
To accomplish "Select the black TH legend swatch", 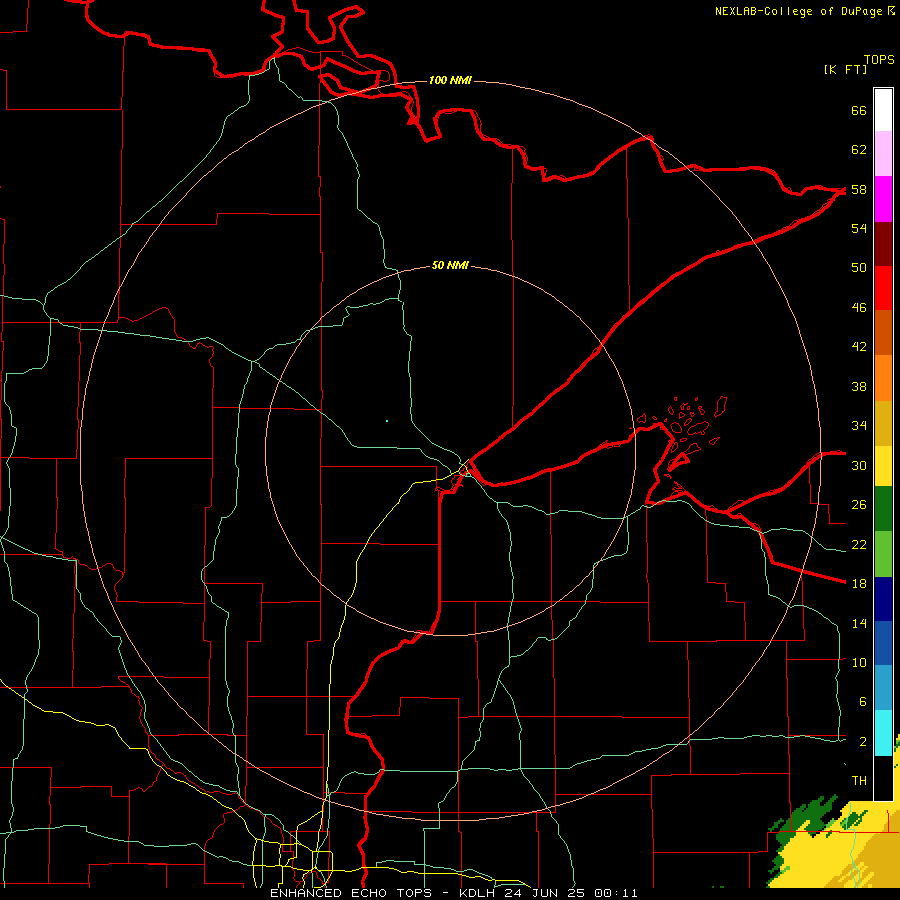I will (x=883, y=778).
